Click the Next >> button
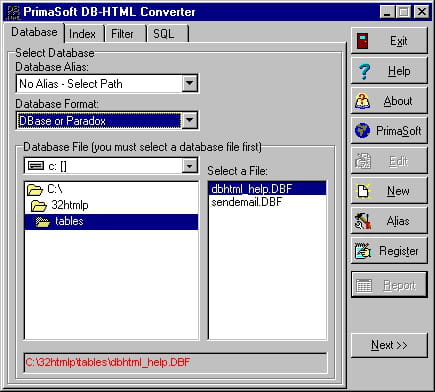Screen dimensions: 435x392 pos(389,345)
